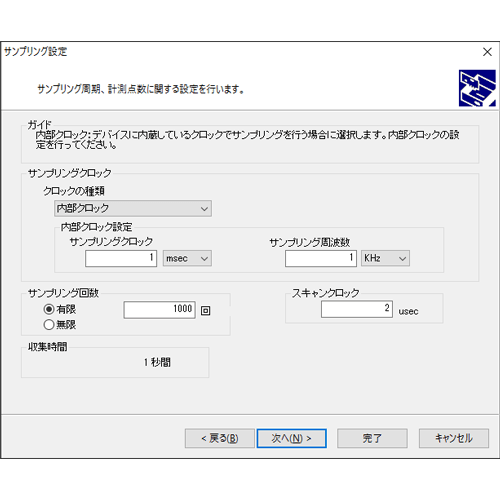Click the 次へ(N) > button
Screen dimensions: 500x500
coord(291,438)
